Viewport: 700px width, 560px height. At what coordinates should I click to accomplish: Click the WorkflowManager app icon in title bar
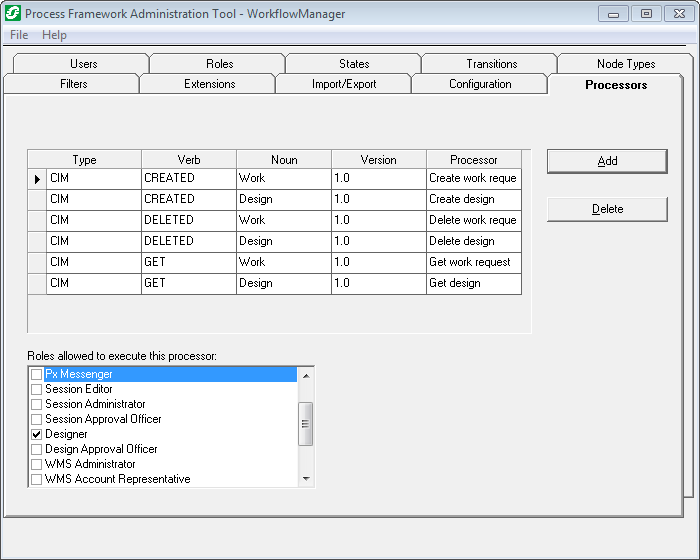pos(13,13)
